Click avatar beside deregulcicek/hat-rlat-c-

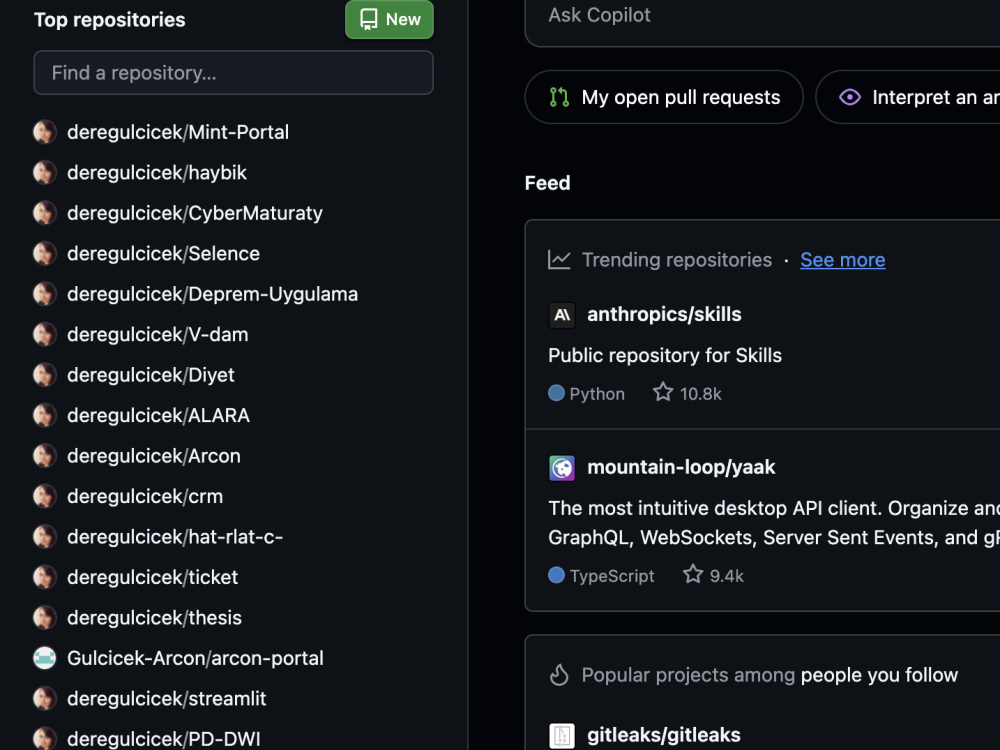45,537
